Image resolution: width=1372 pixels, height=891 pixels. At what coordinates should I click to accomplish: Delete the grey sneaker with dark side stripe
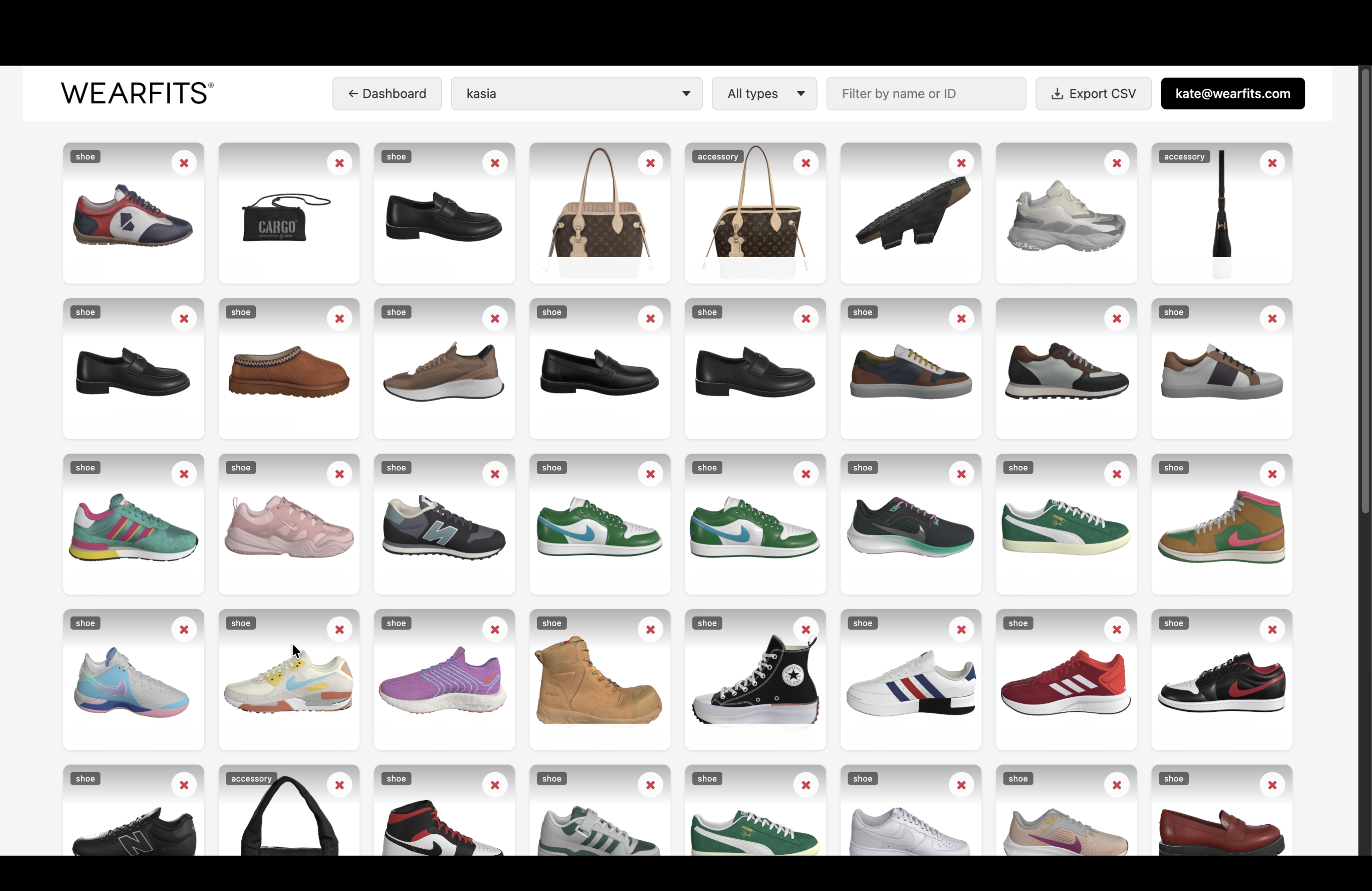[1272, 319]
